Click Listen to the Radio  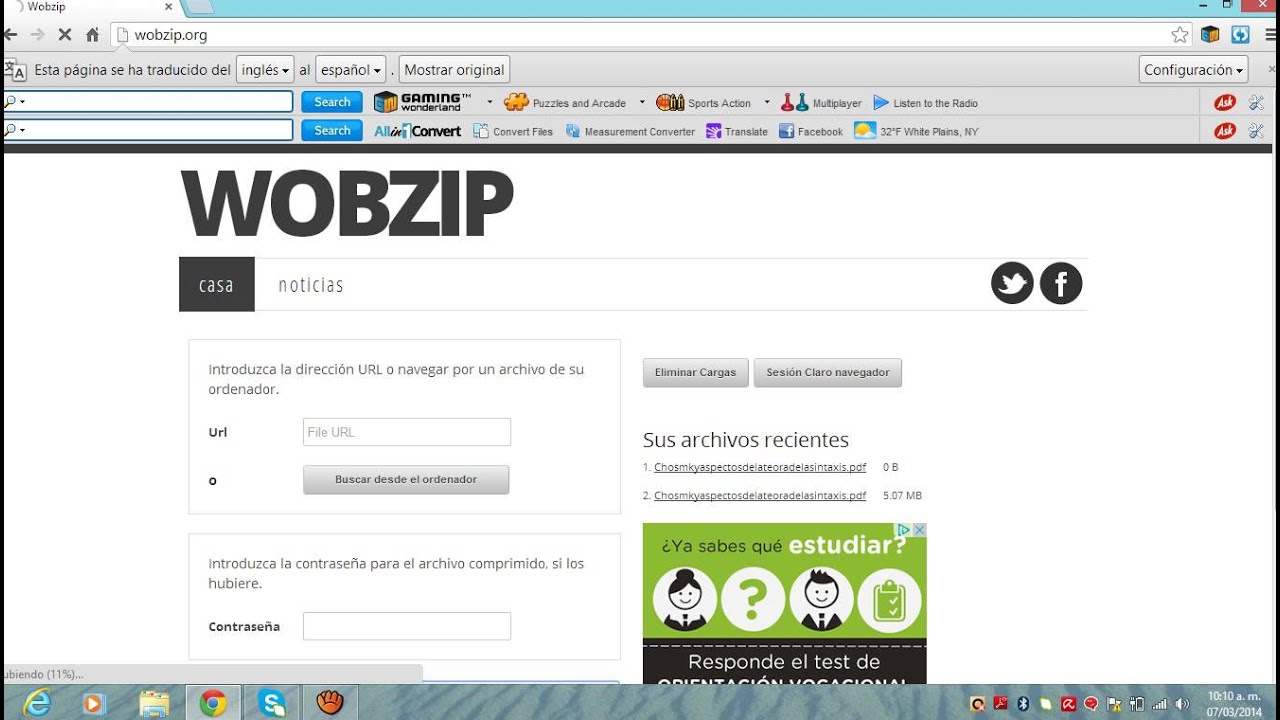(925, 103)
